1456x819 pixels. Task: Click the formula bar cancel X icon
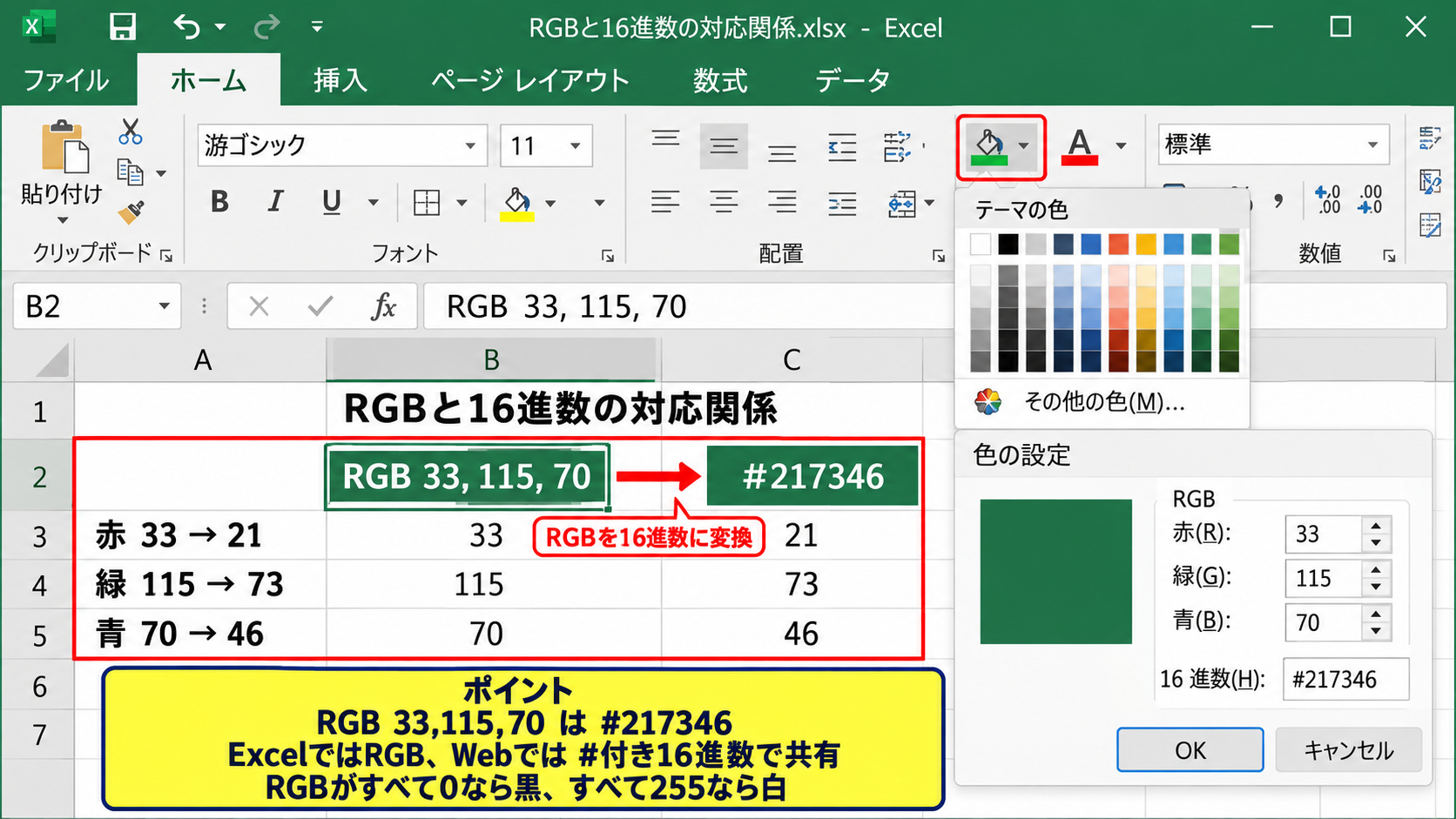(259, 306)
